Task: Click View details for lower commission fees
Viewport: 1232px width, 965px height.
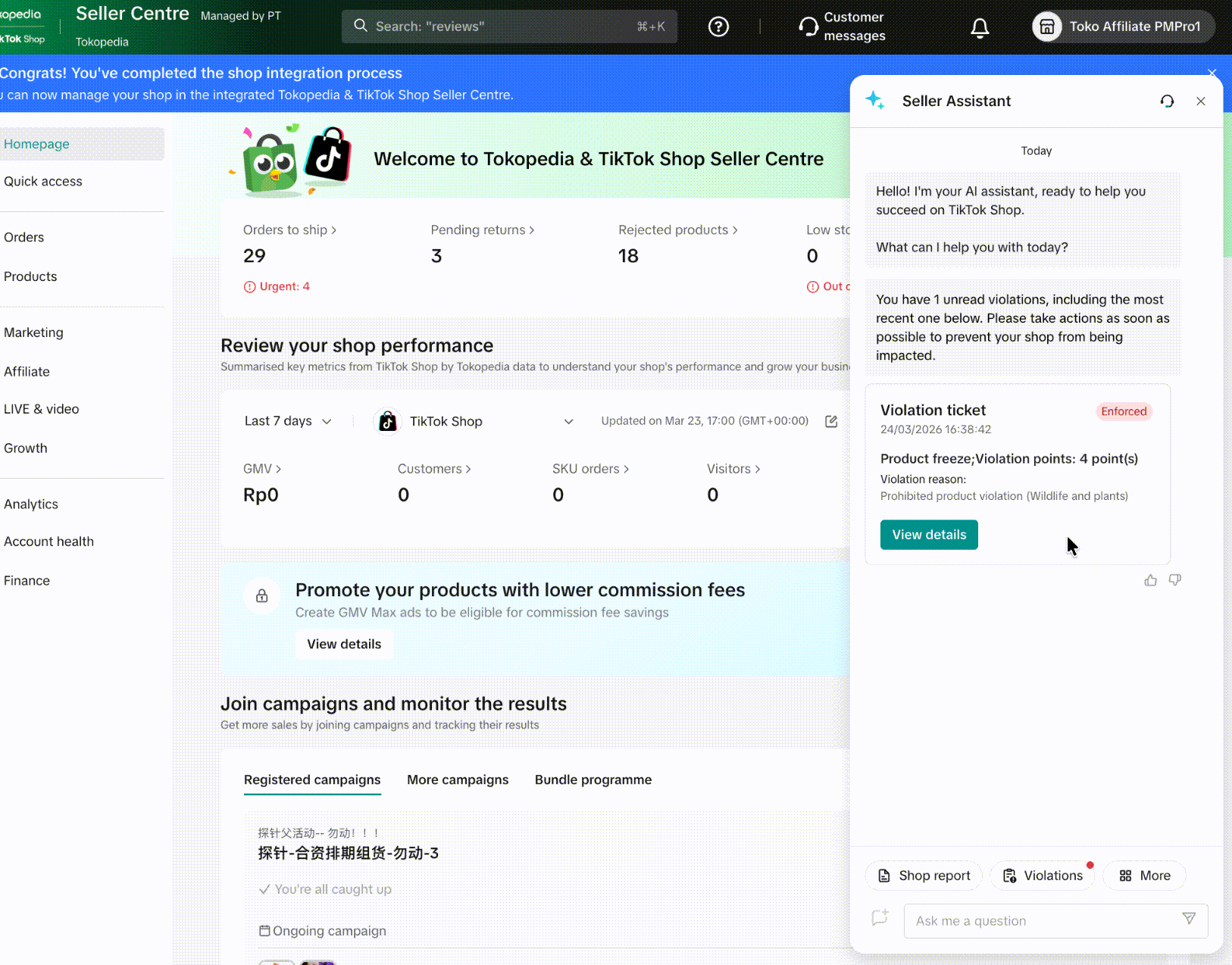Action: click(x=344, y=644)
